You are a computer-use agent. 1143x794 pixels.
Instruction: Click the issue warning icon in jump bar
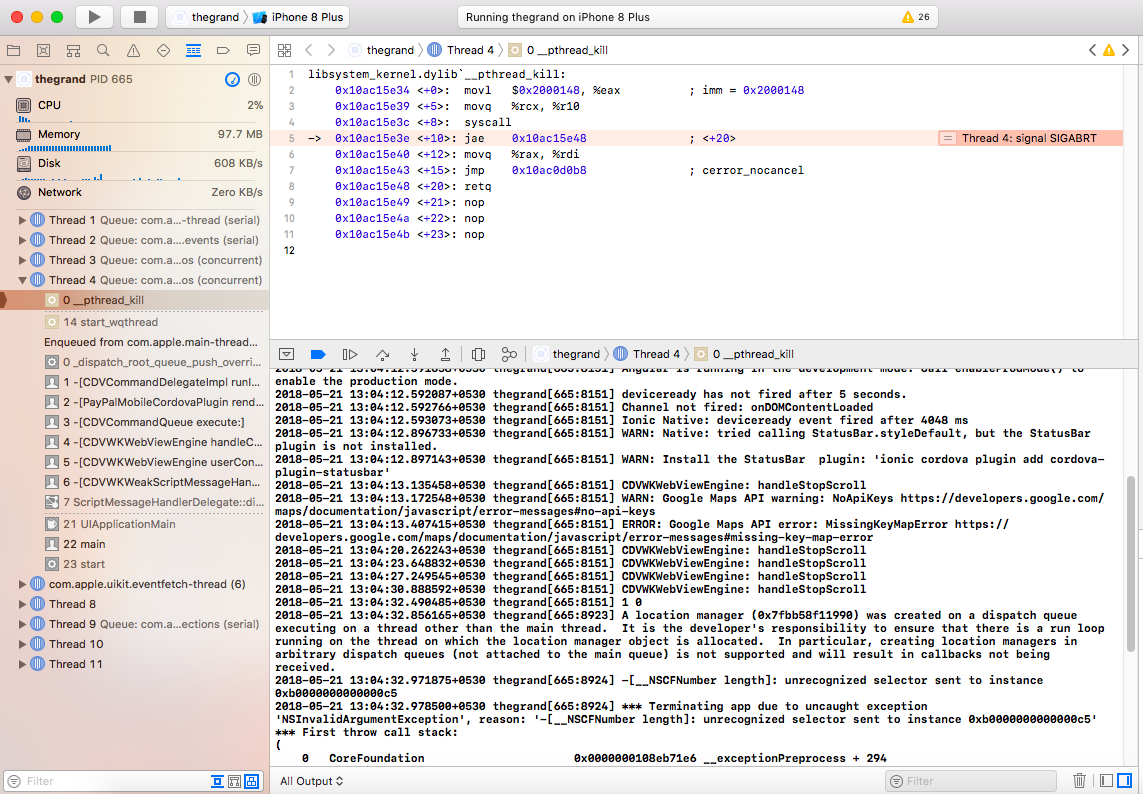click(1109, 50)
